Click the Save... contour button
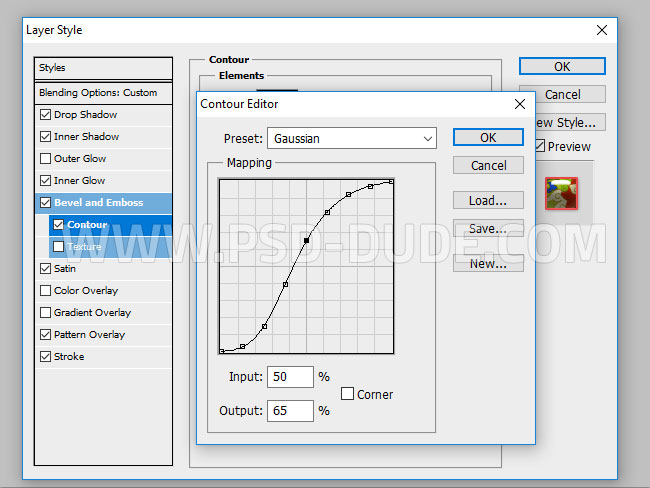This screenshot has width=650, height=488. point(487,229)
